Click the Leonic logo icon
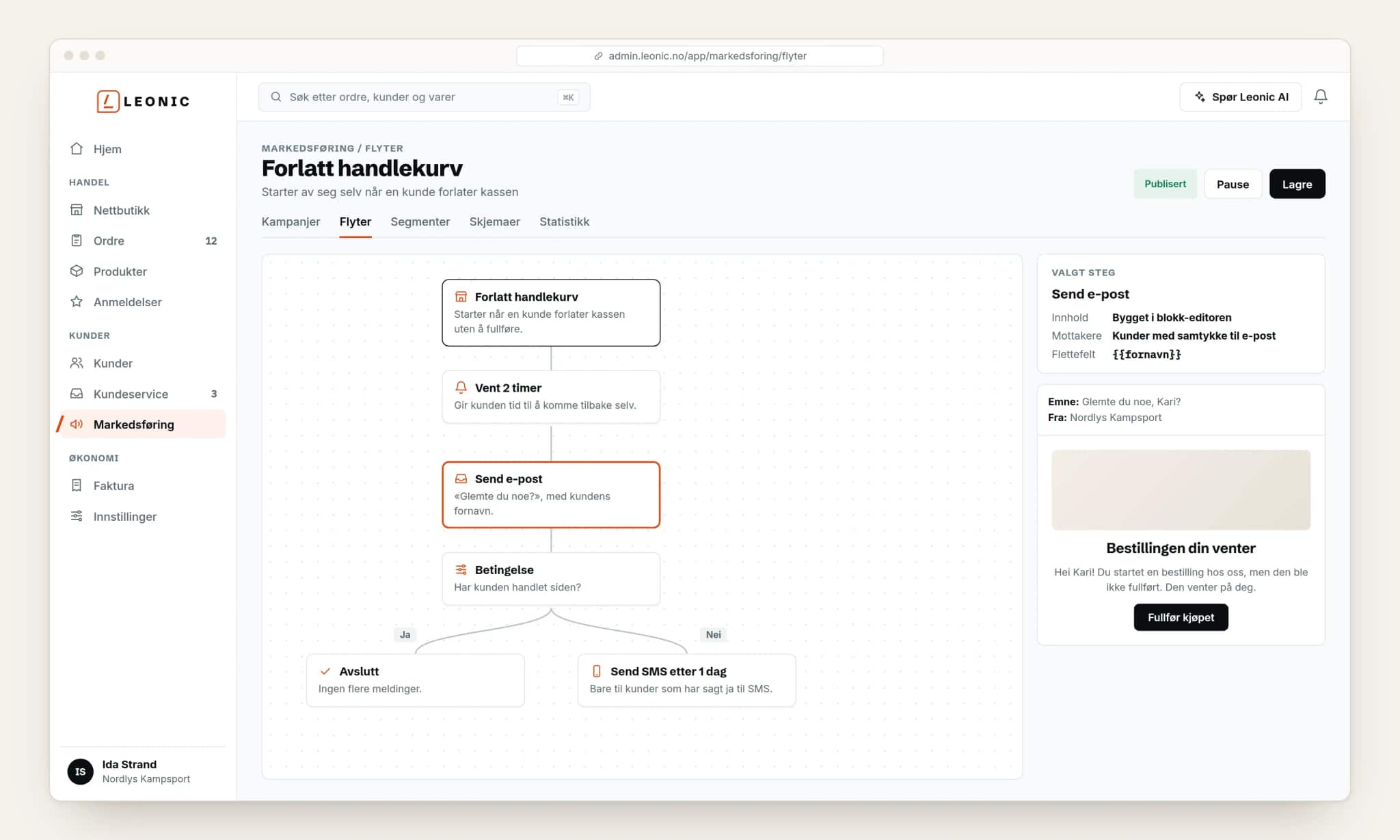The width and height of the screenshot is (1400, 840). 108,101
